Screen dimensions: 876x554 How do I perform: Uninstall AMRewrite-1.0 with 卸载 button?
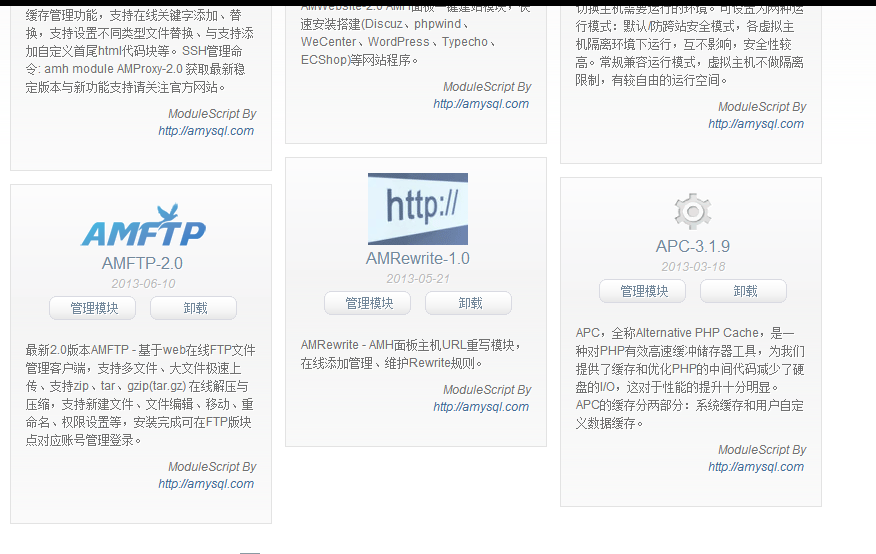469,303
